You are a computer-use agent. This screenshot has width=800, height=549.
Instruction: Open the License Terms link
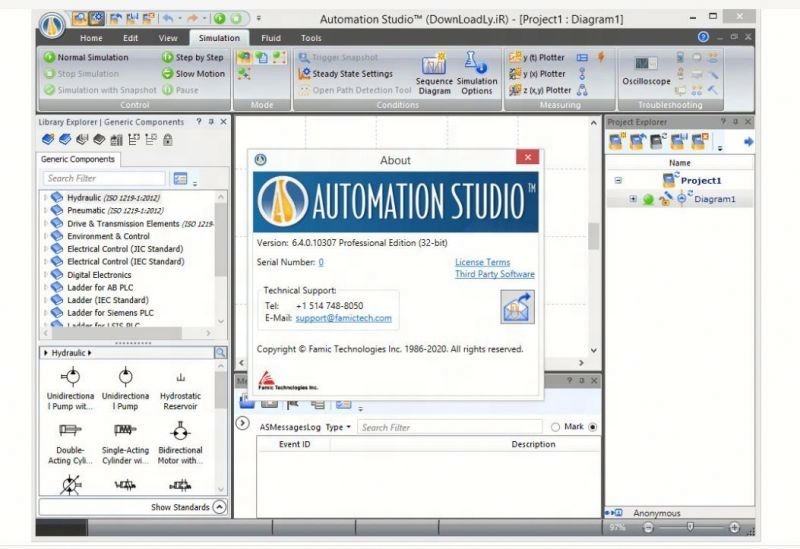[x=482, y=262]
